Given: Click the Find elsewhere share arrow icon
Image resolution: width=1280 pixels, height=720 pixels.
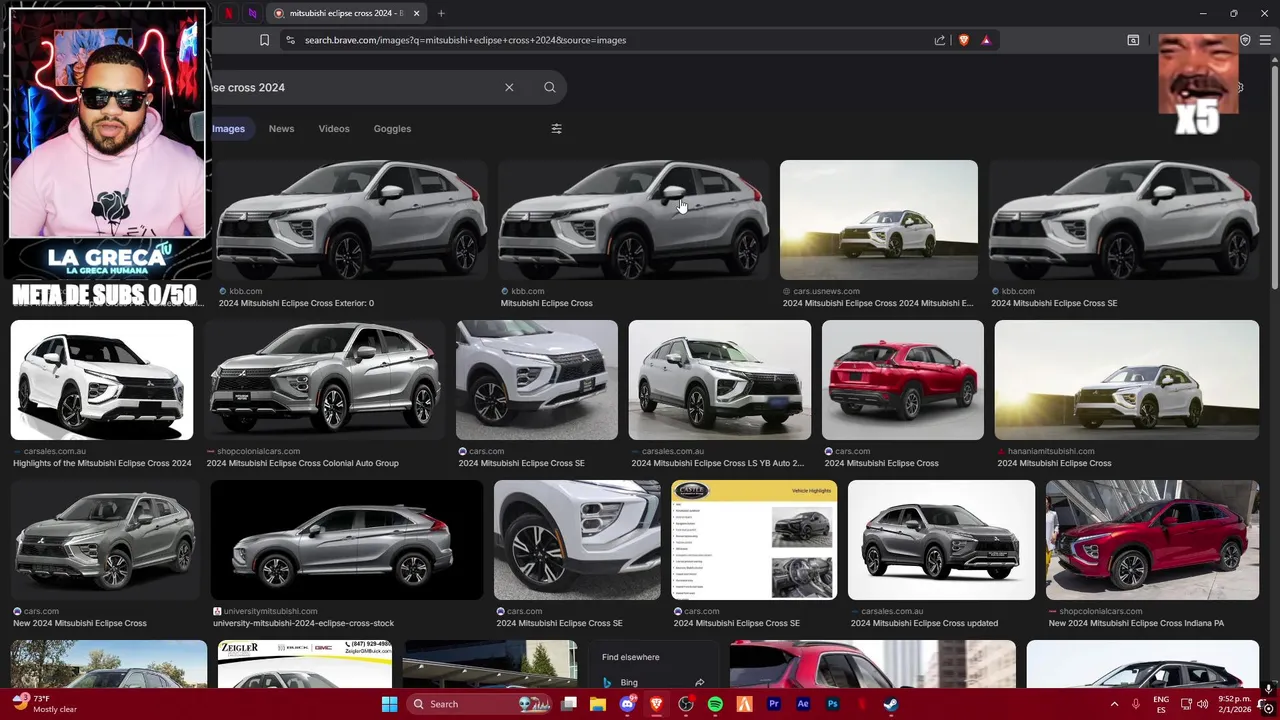Looking at the screenshot, I should pyautogui.click(x=699, y=683).
